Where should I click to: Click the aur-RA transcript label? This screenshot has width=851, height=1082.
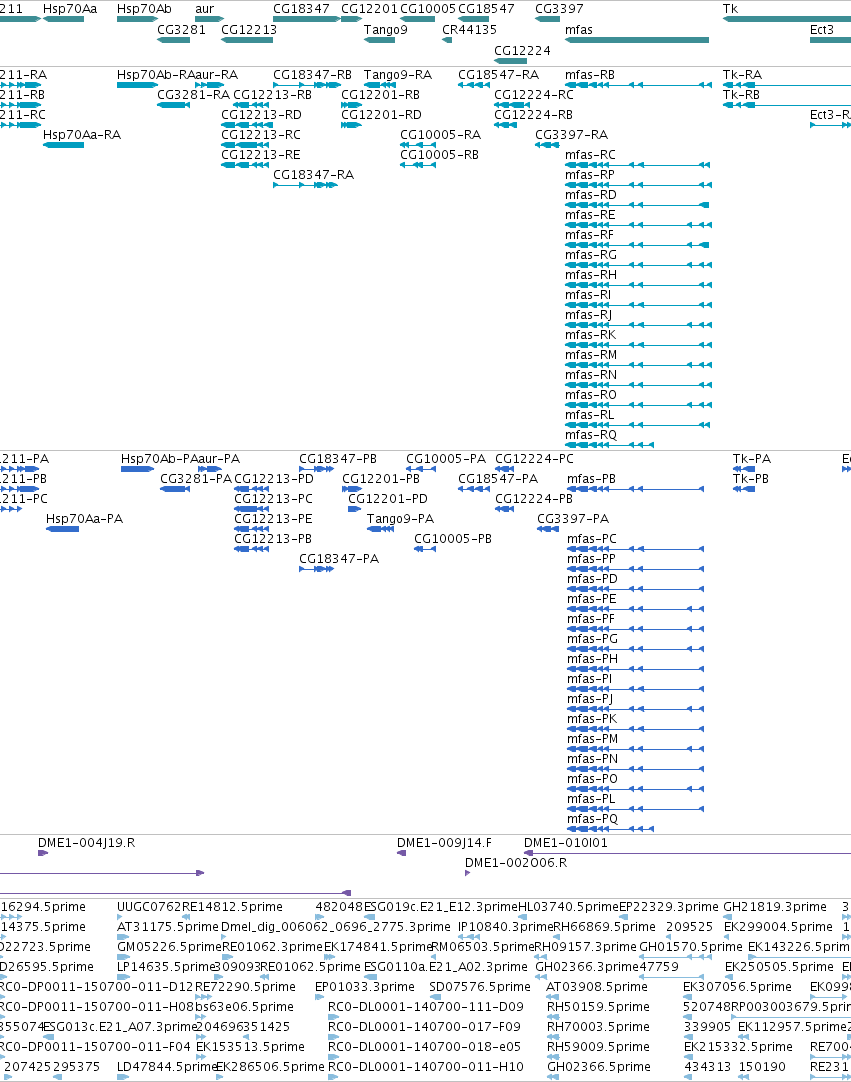click(217, 75)
